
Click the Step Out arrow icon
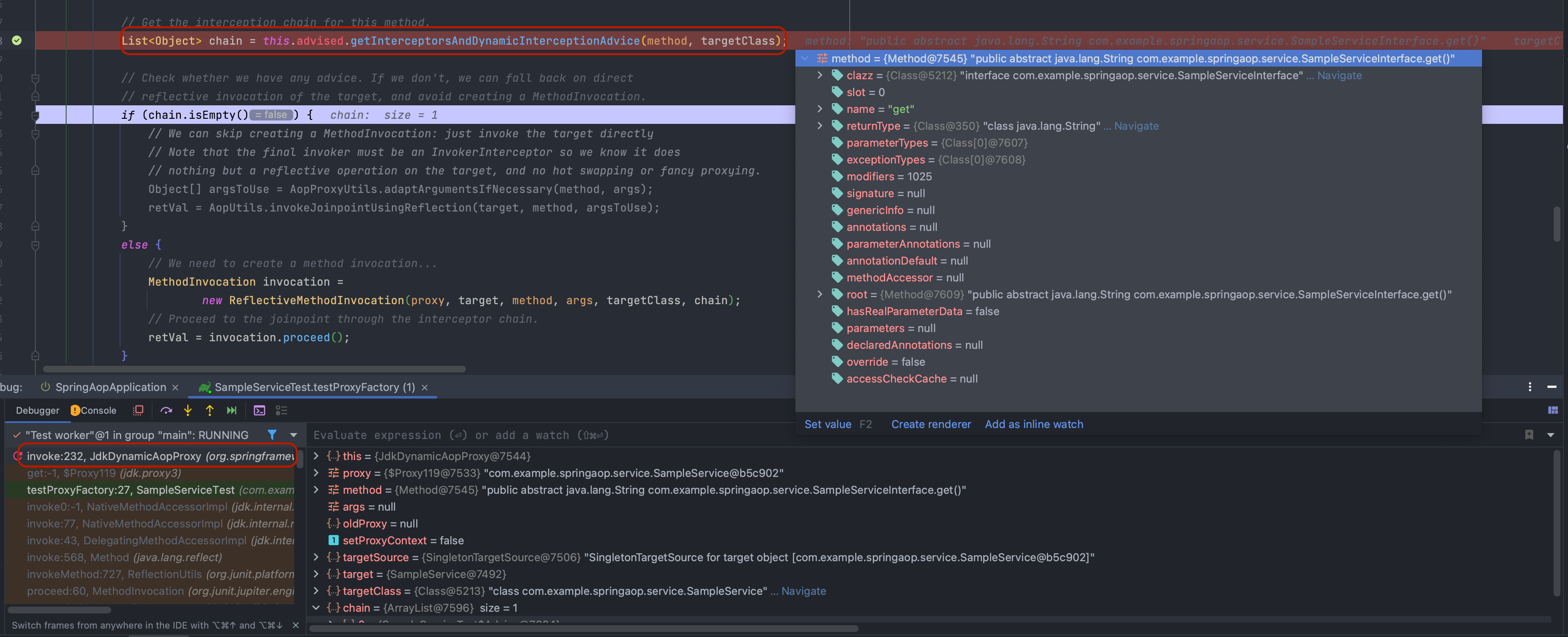209,410
